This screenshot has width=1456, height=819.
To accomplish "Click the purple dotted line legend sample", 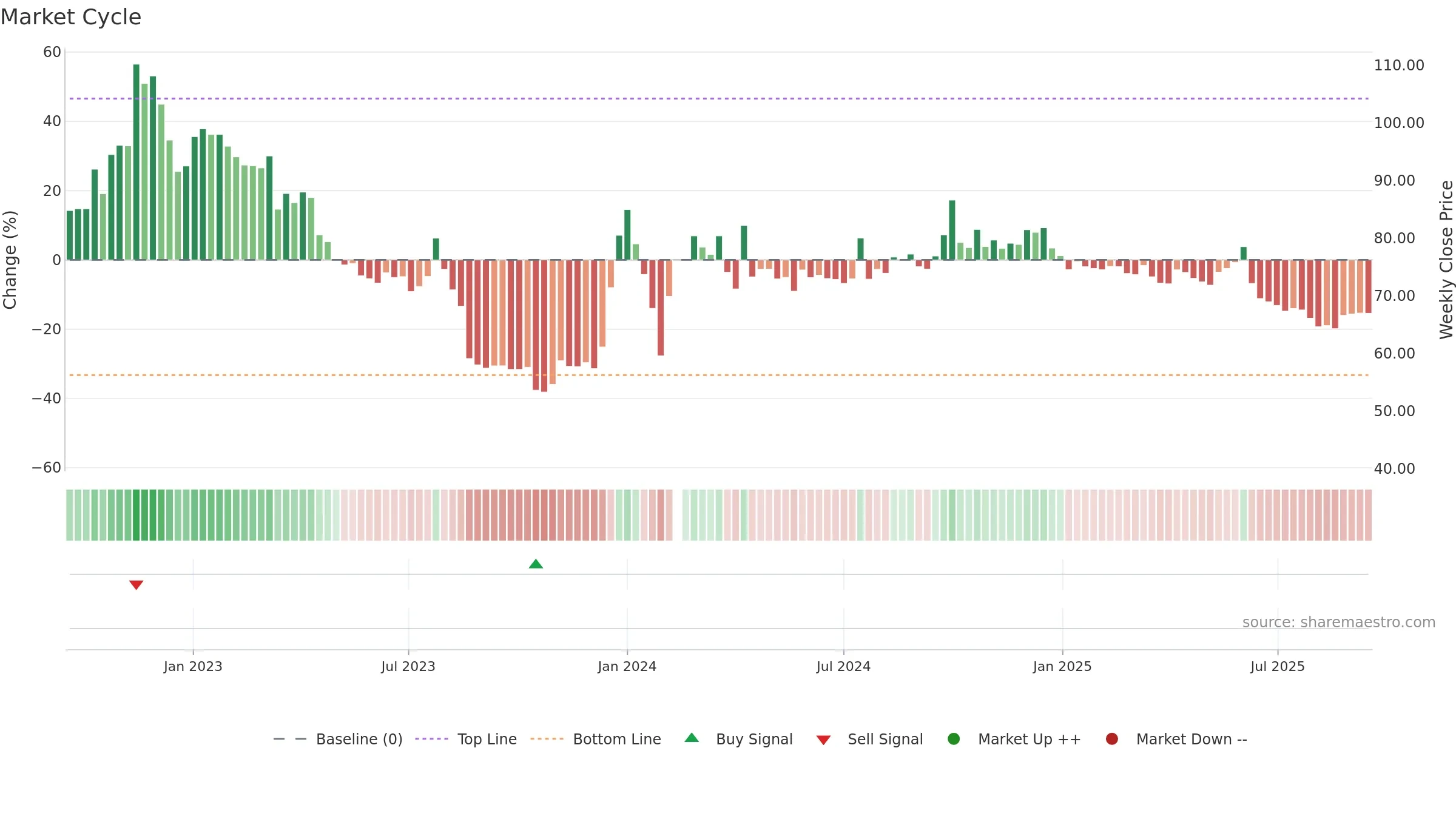I will [431, 739].
